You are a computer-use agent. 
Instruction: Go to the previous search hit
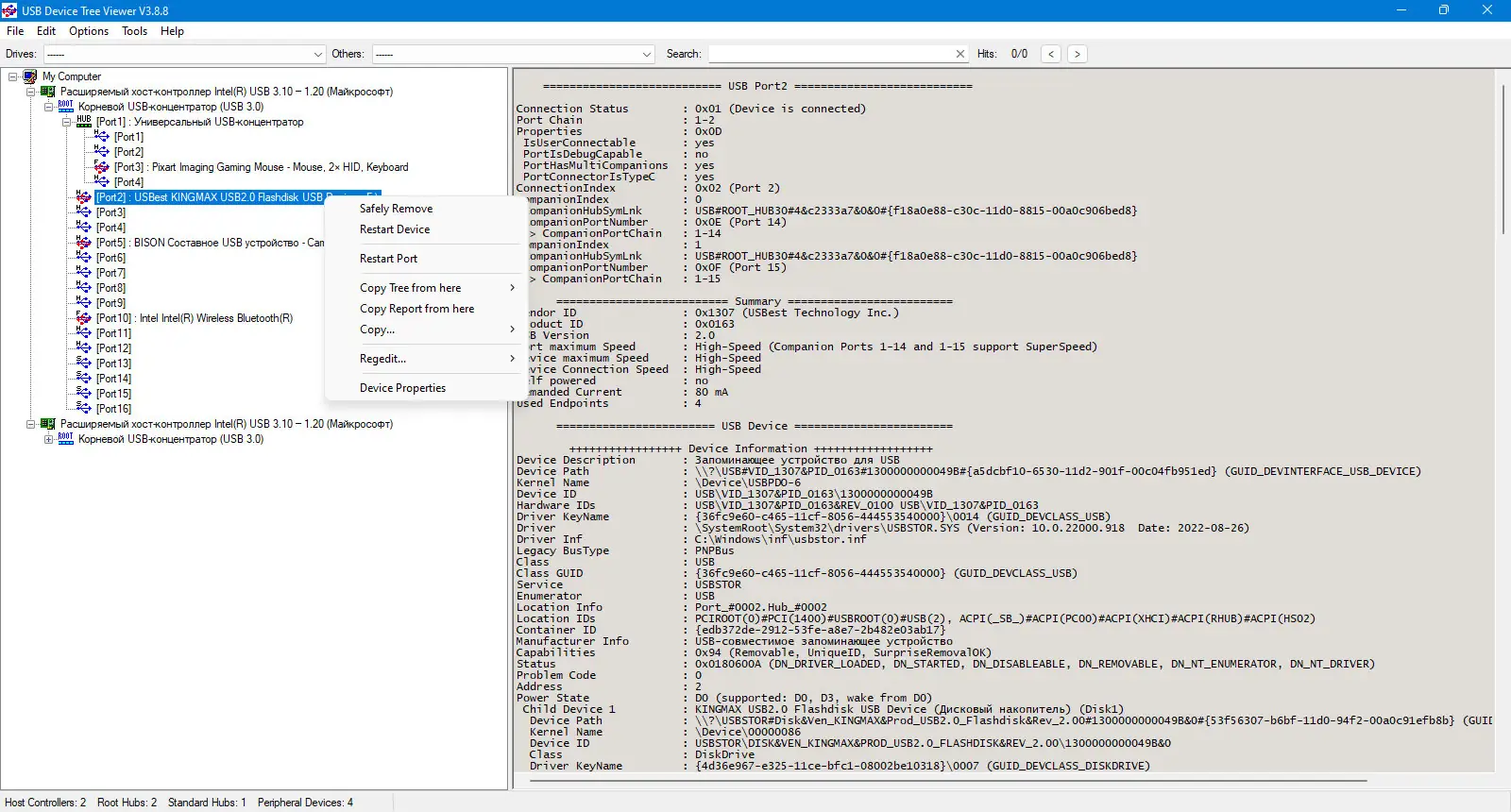click(1051, 54)
